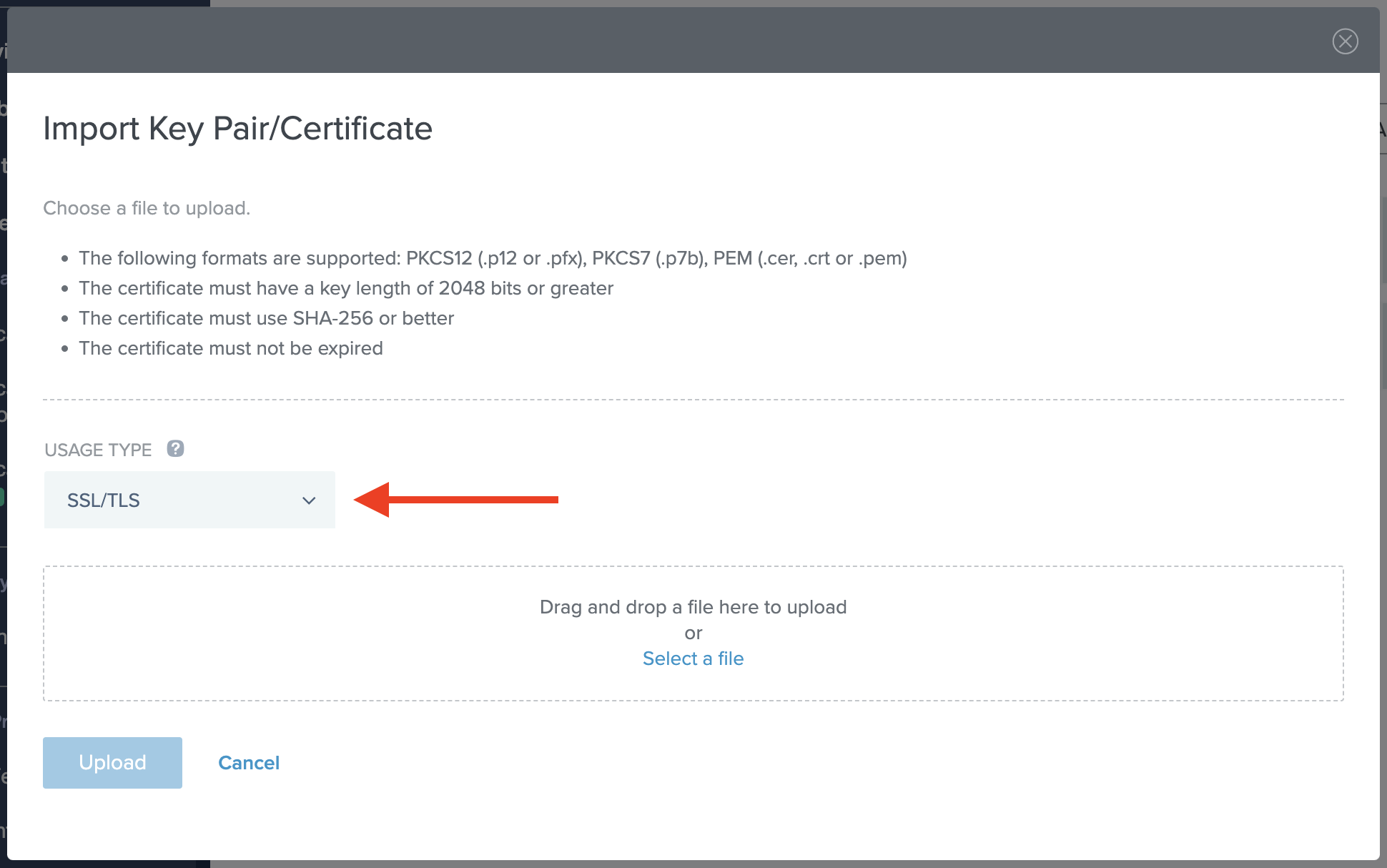1387x868 pixels.
Task: Click the Import Key Pair/Certificate heading
Action: (x=237, y=129)
